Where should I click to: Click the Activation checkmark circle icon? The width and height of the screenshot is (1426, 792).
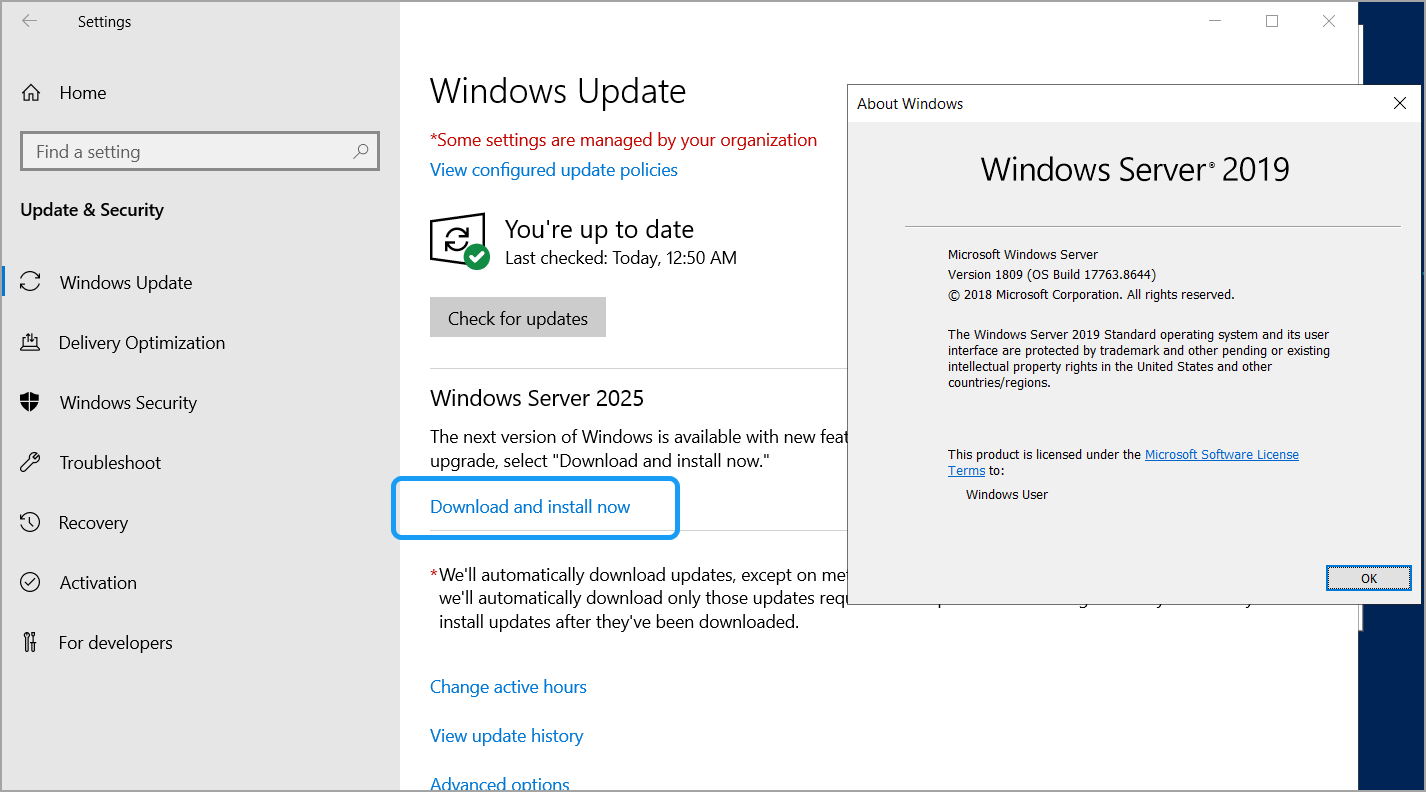point(30,582)
